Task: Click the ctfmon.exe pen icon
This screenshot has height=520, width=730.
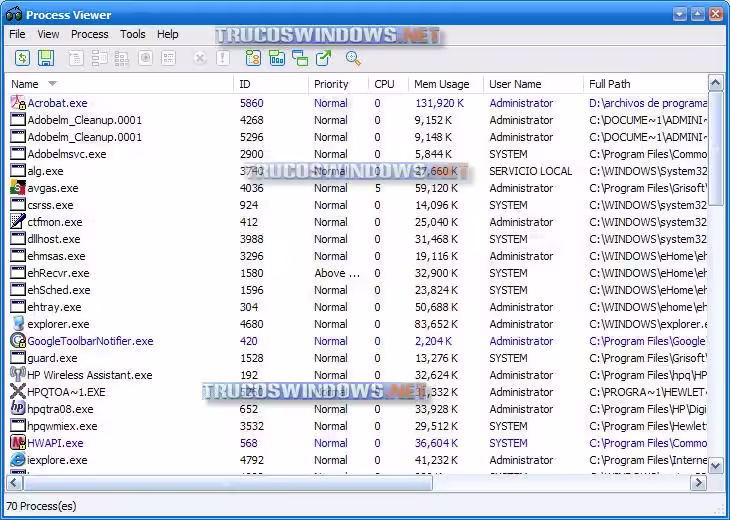Action: click(18, 222)
